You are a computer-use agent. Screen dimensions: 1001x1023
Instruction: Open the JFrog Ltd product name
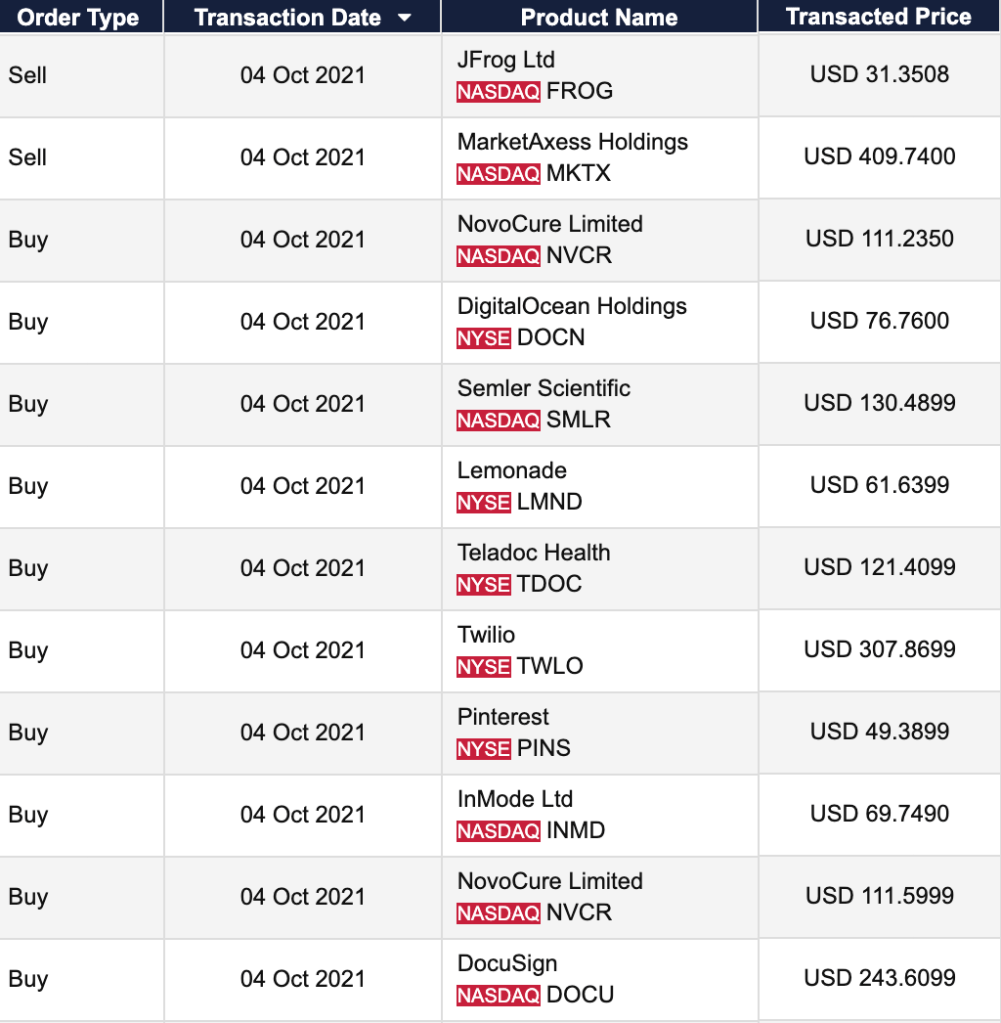coord(506,60)
